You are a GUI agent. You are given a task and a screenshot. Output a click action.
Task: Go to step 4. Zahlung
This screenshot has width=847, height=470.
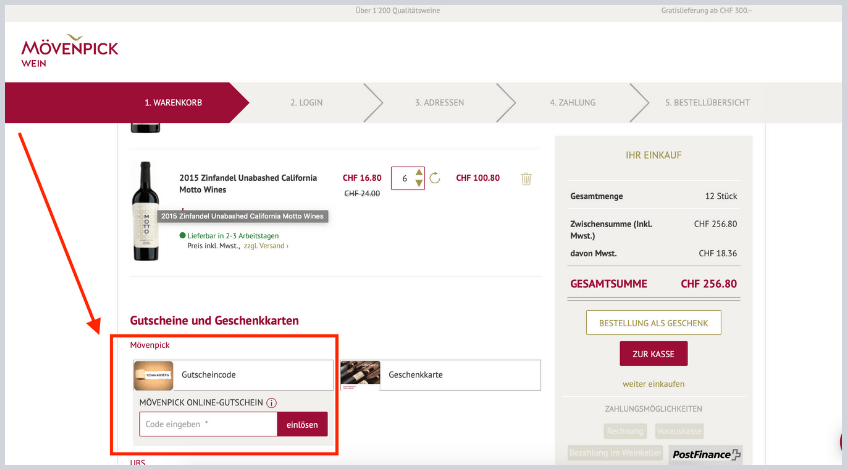point(573,103)
